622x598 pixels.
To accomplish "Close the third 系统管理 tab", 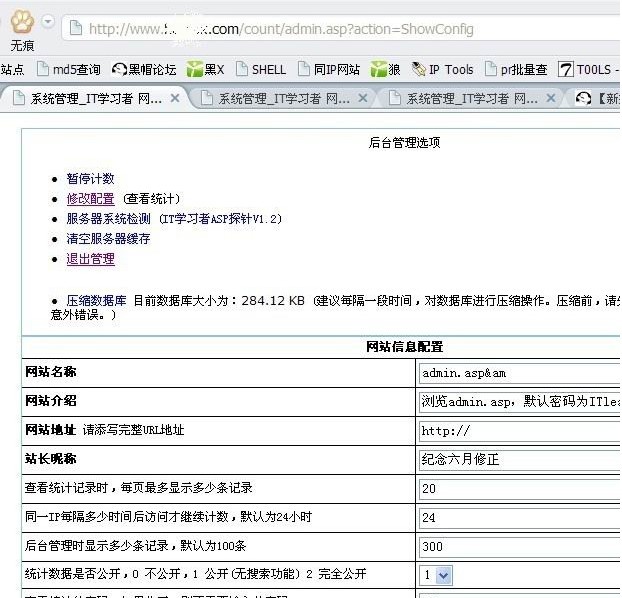I will (x=551, y=98).
